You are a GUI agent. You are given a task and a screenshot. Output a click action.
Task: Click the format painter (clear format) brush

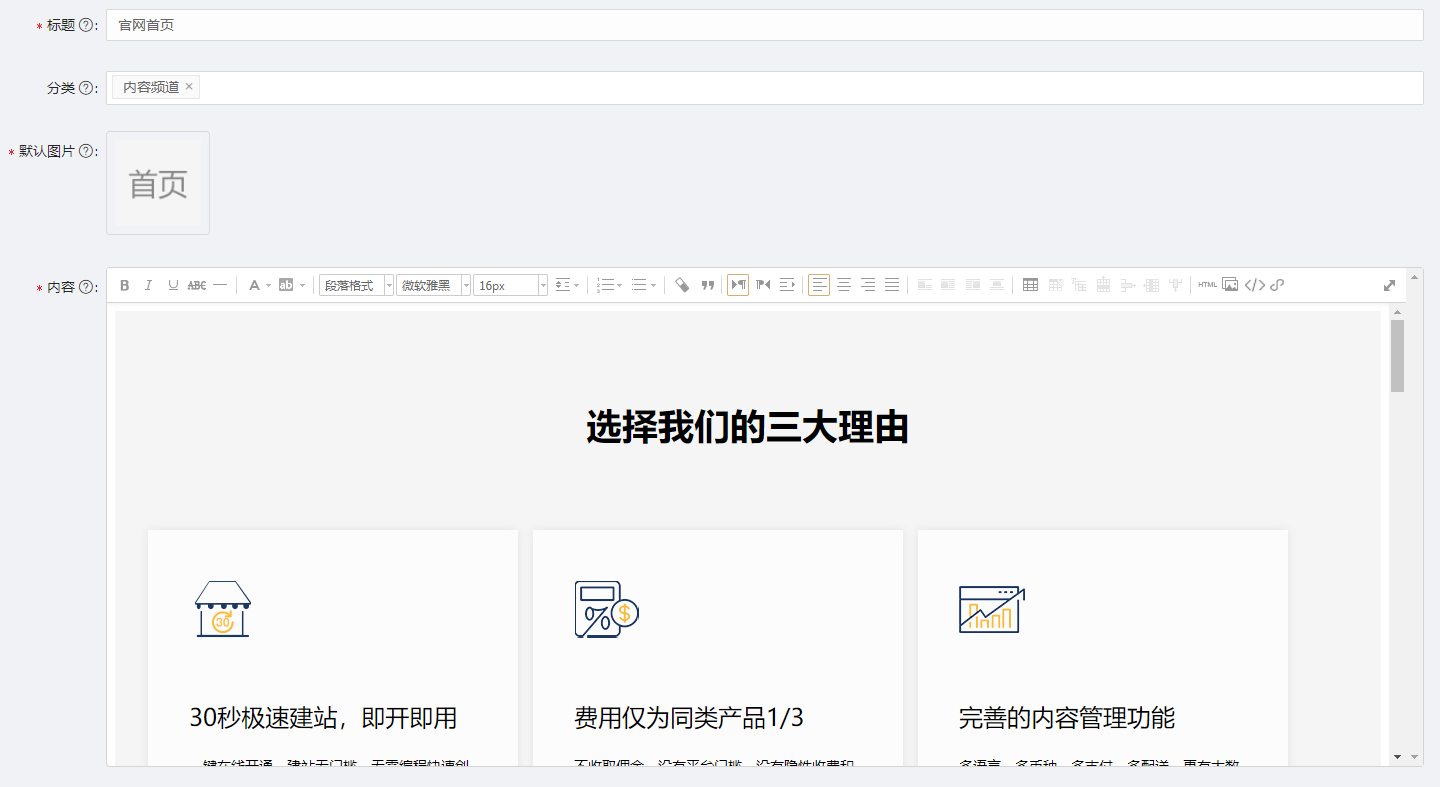pyautogui.click(x=682, y=285)
